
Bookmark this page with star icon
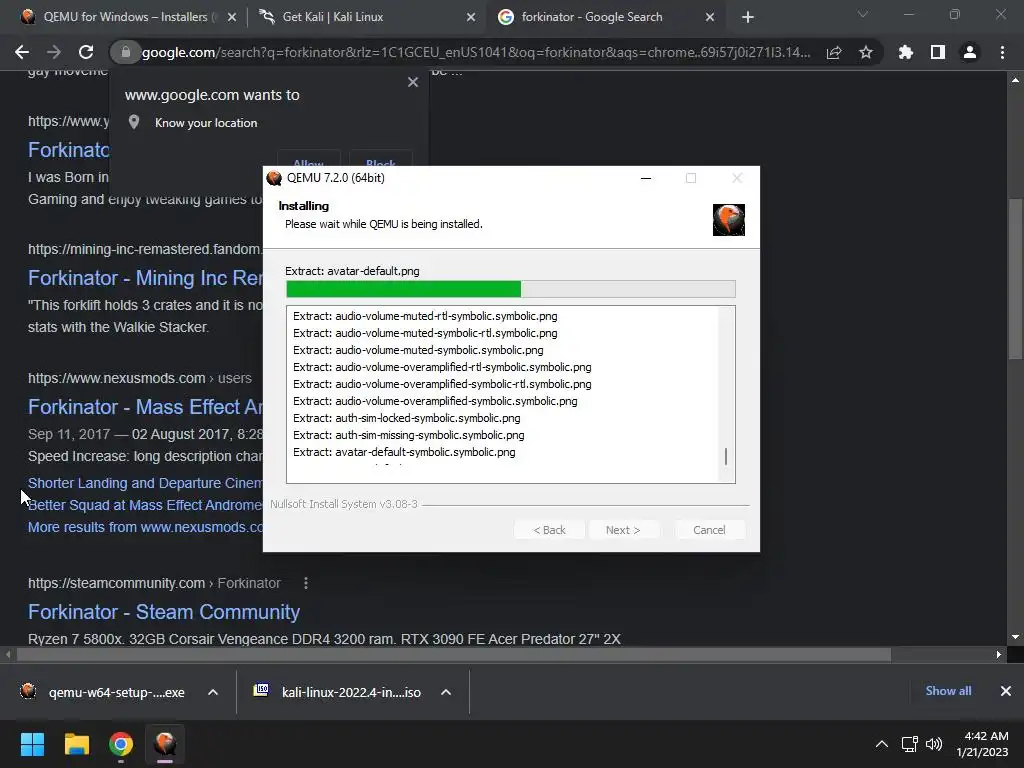point(866,52)
